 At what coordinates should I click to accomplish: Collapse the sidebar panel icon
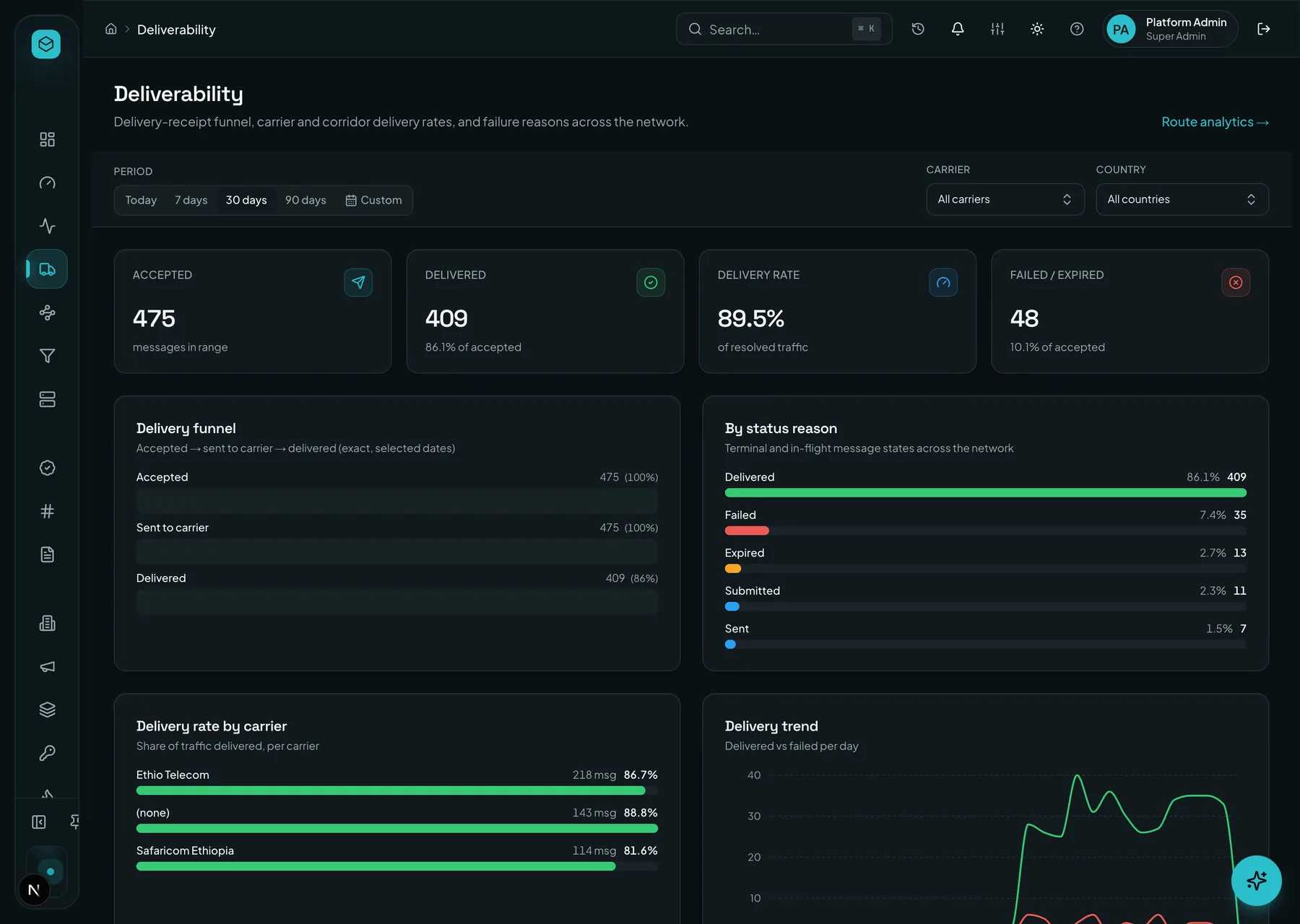39,821
